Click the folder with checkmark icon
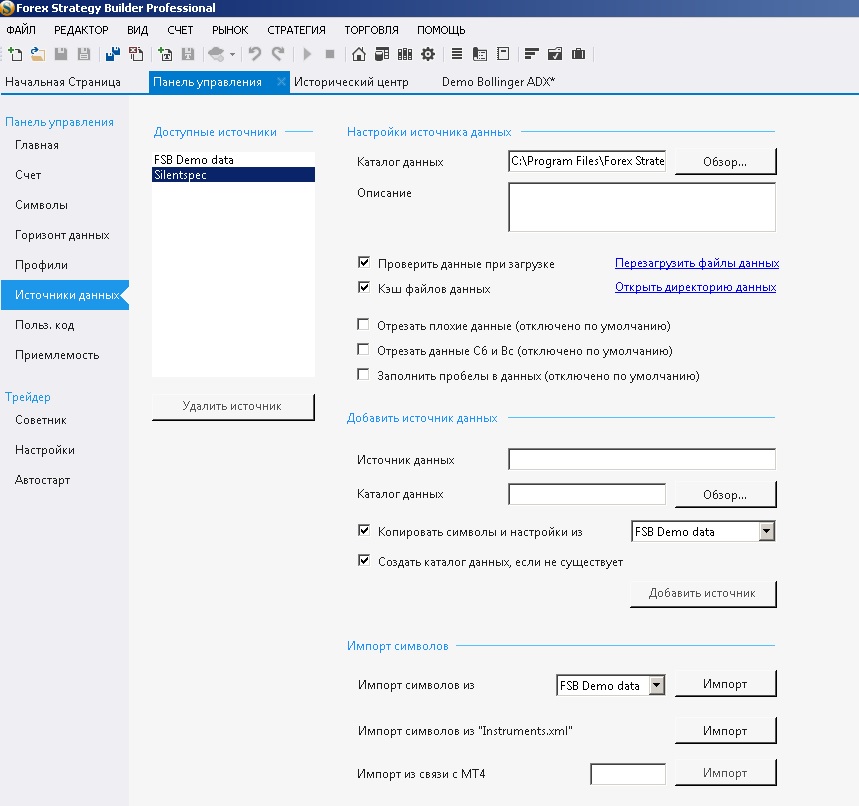This screenshot has width=859, height=806. coord(555,54)
